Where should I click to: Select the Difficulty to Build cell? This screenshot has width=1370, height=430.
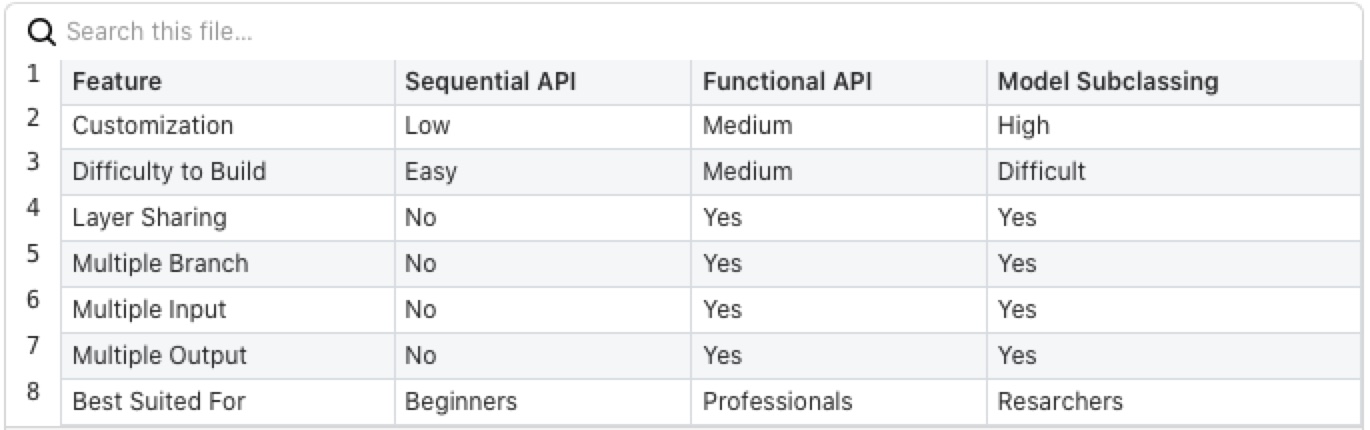(228, 172)
